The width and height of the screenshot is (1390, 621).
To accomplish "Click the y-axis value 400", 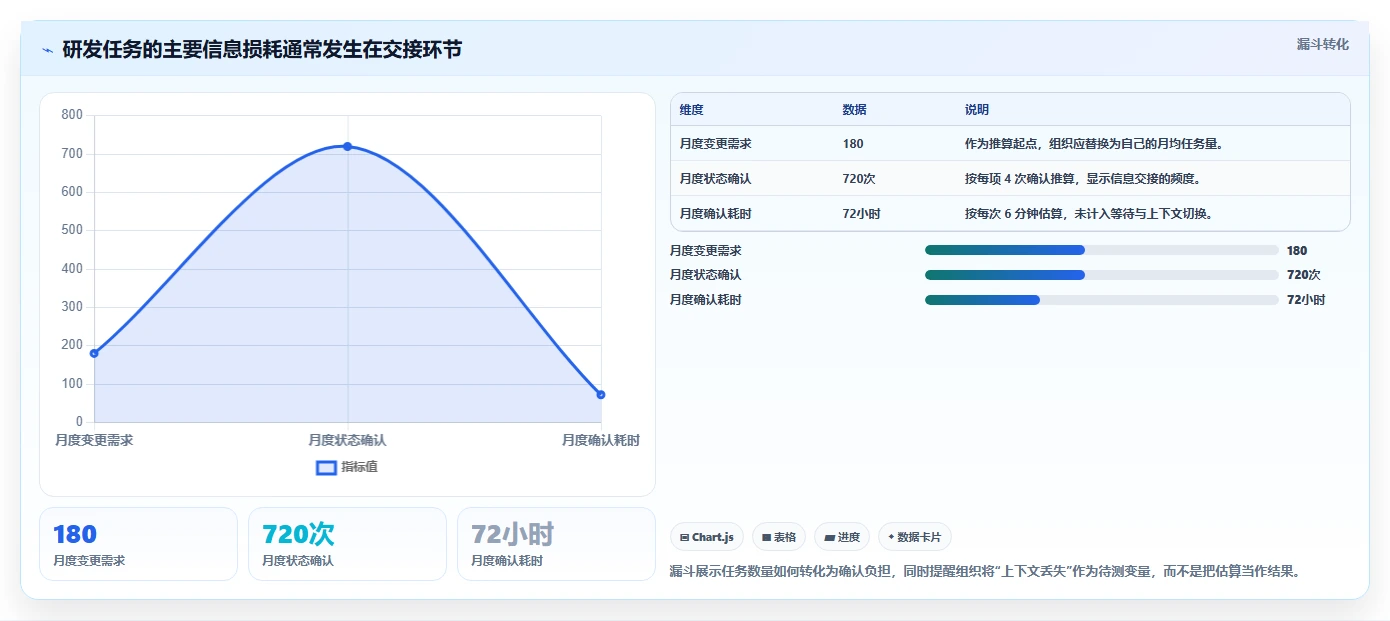I will tap(72, 269).
